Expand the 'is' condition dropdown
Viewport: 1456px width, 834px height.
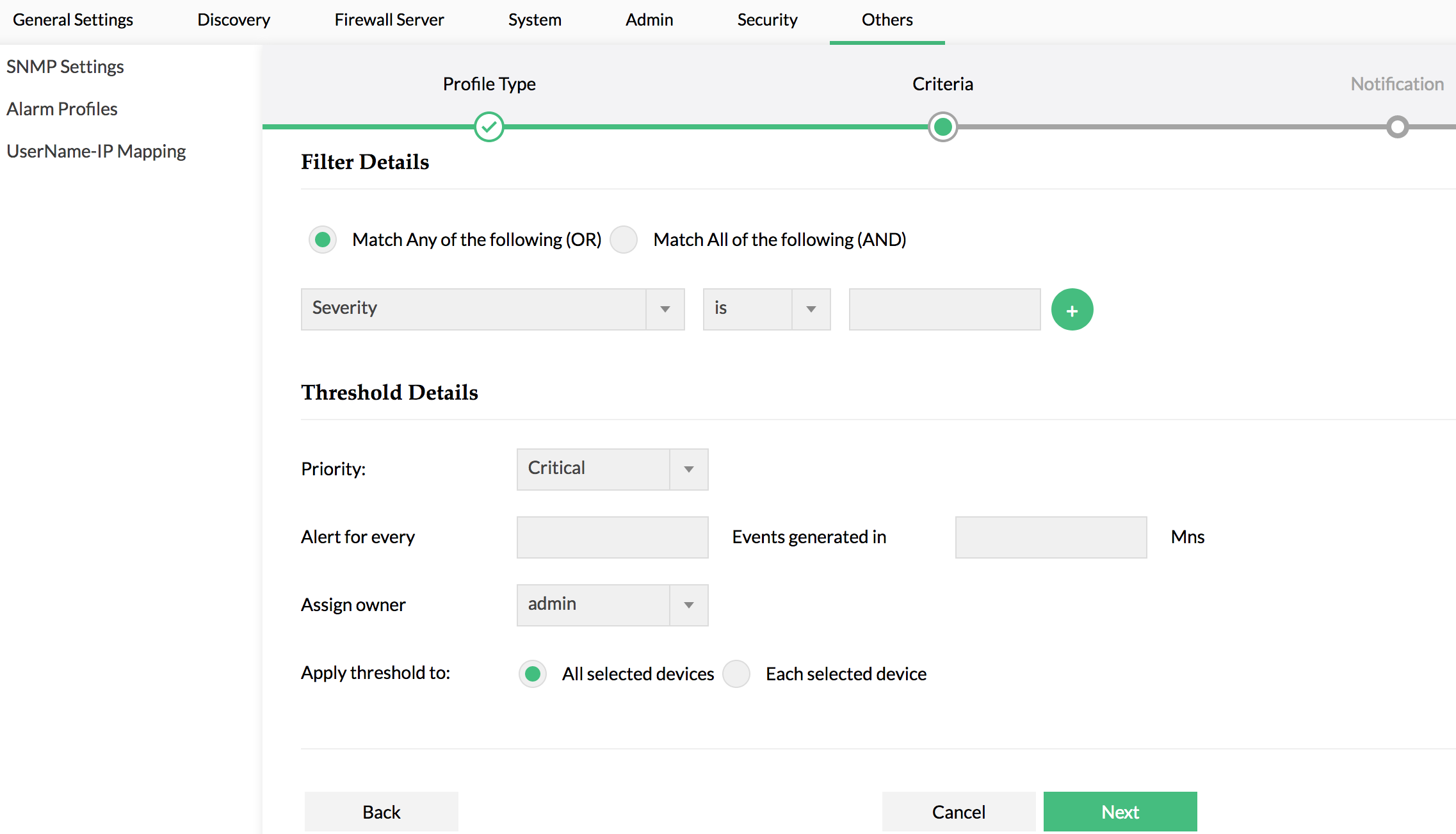pos(766,309)
